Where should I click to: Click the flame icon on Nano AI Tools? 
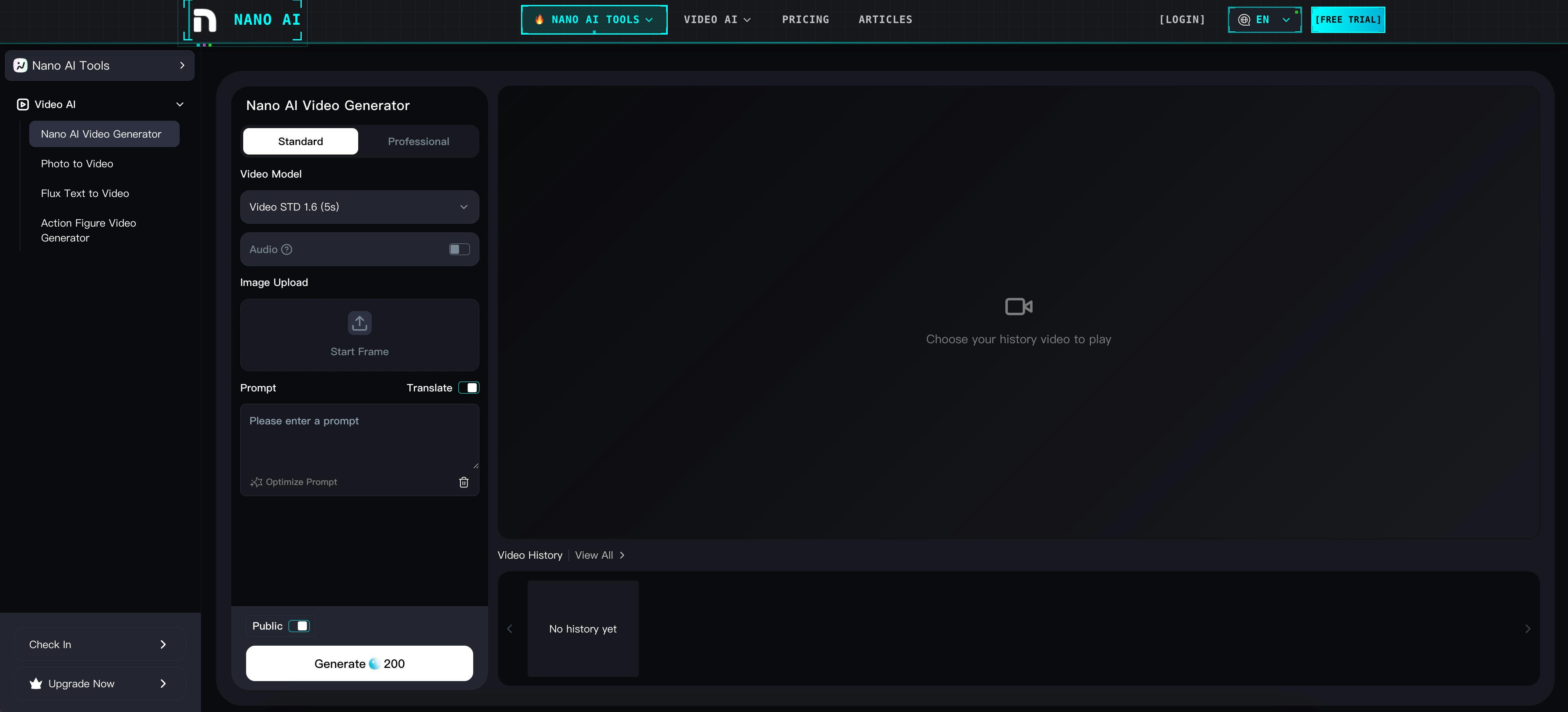(x=539, y=19)
